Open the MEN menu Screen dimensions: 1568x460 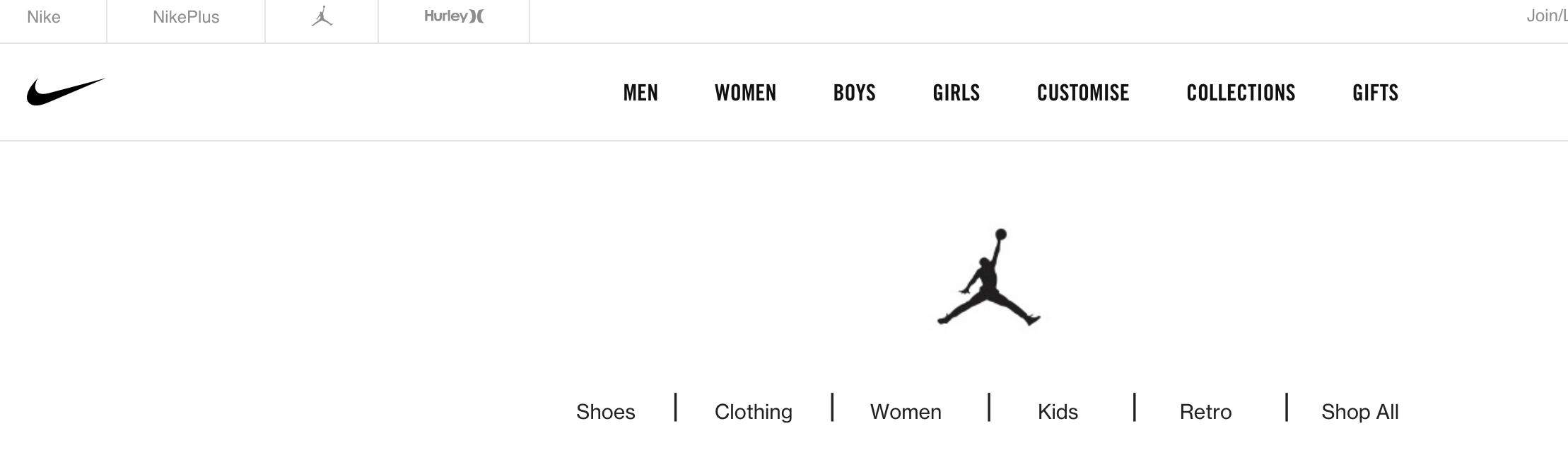[640, 93]
